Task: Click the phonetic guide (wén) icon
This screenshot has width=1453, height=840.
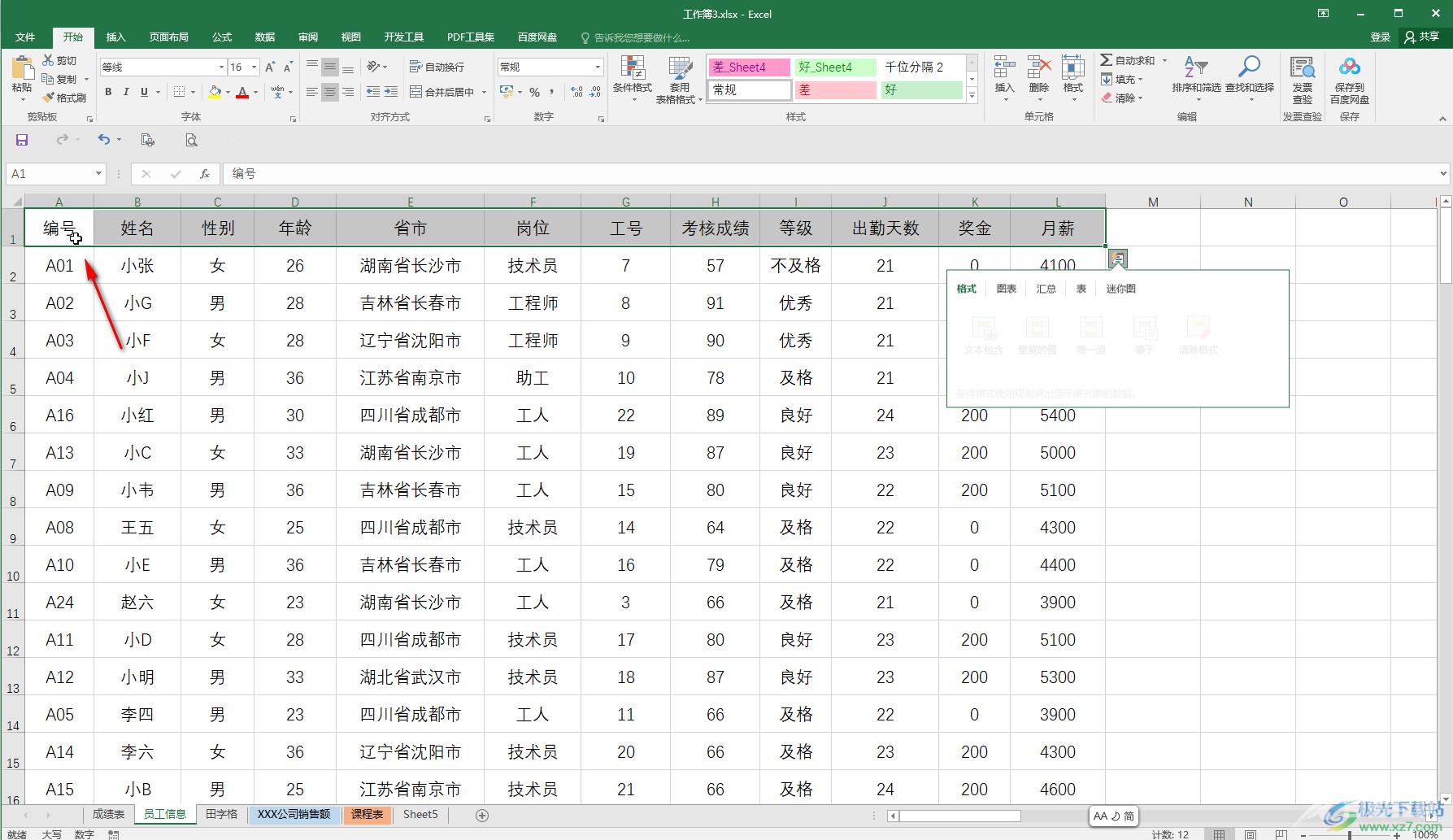Action: pyautogui.click(x=278, y=92)
